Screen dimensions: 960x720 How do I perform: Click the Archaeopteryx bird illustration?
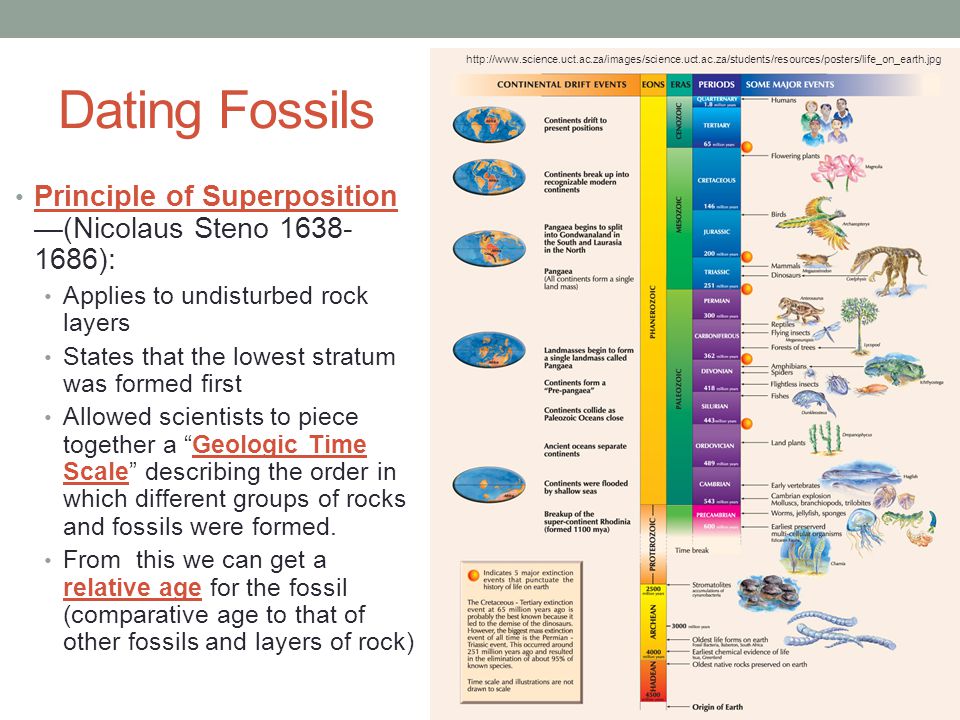click(814, 223)
